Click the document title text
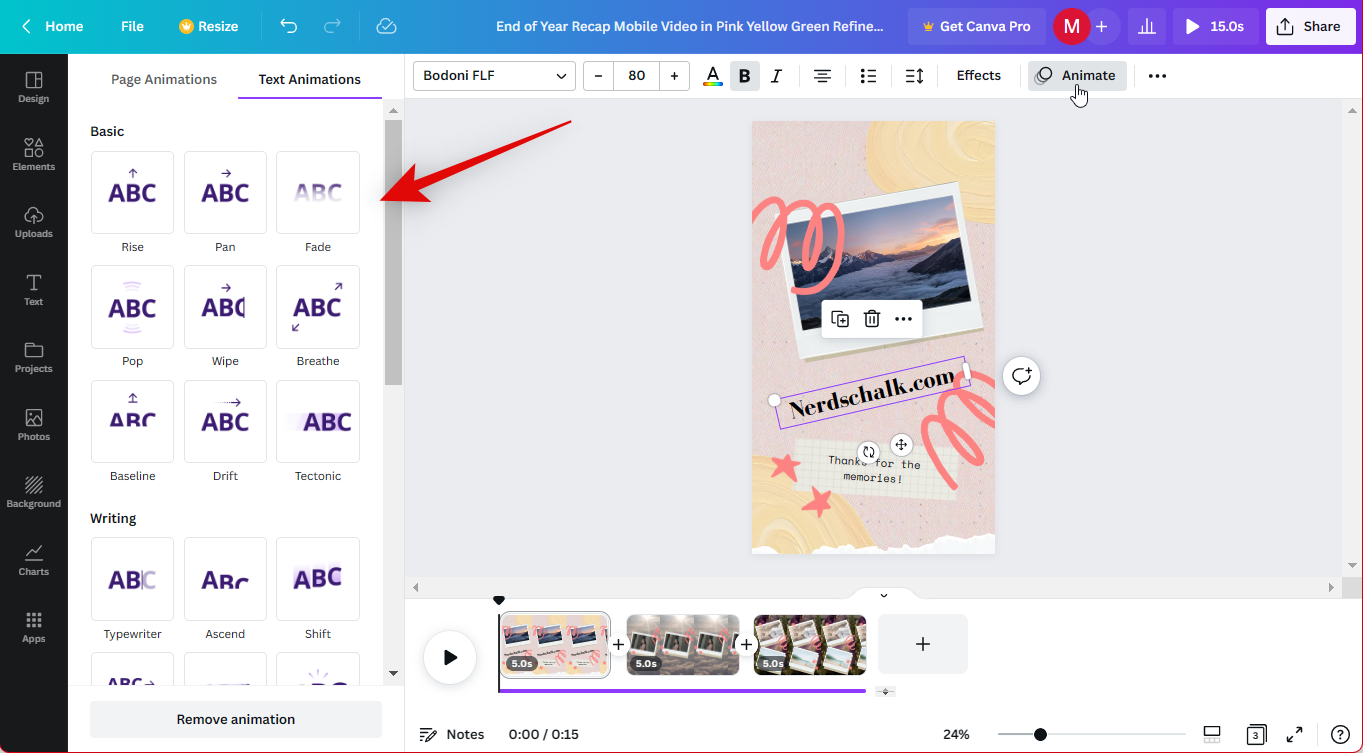1363x753 pixels. (690, 27)
